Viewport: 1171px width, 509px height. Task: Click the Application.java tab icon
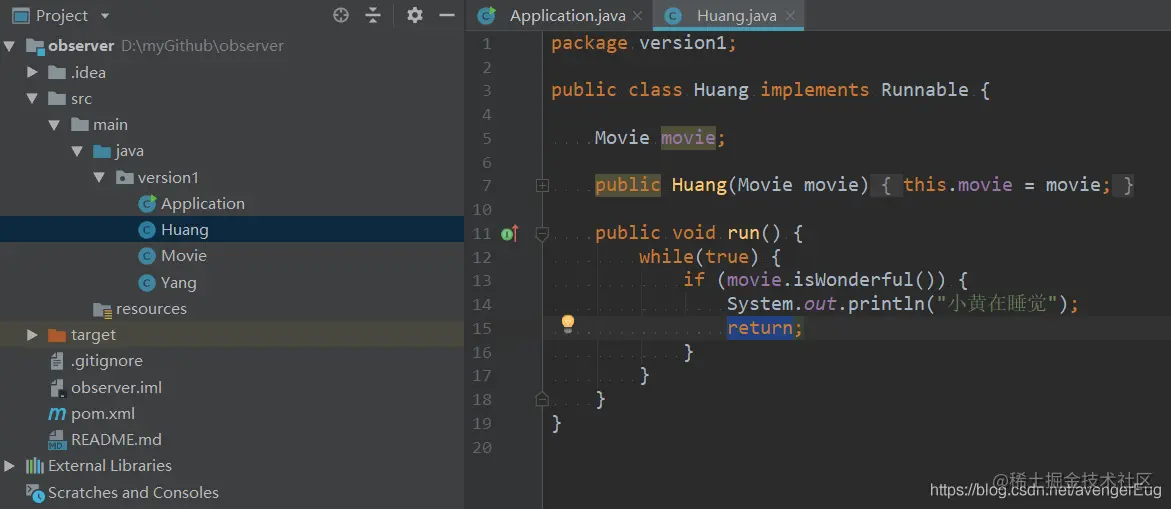pos(487,15)
